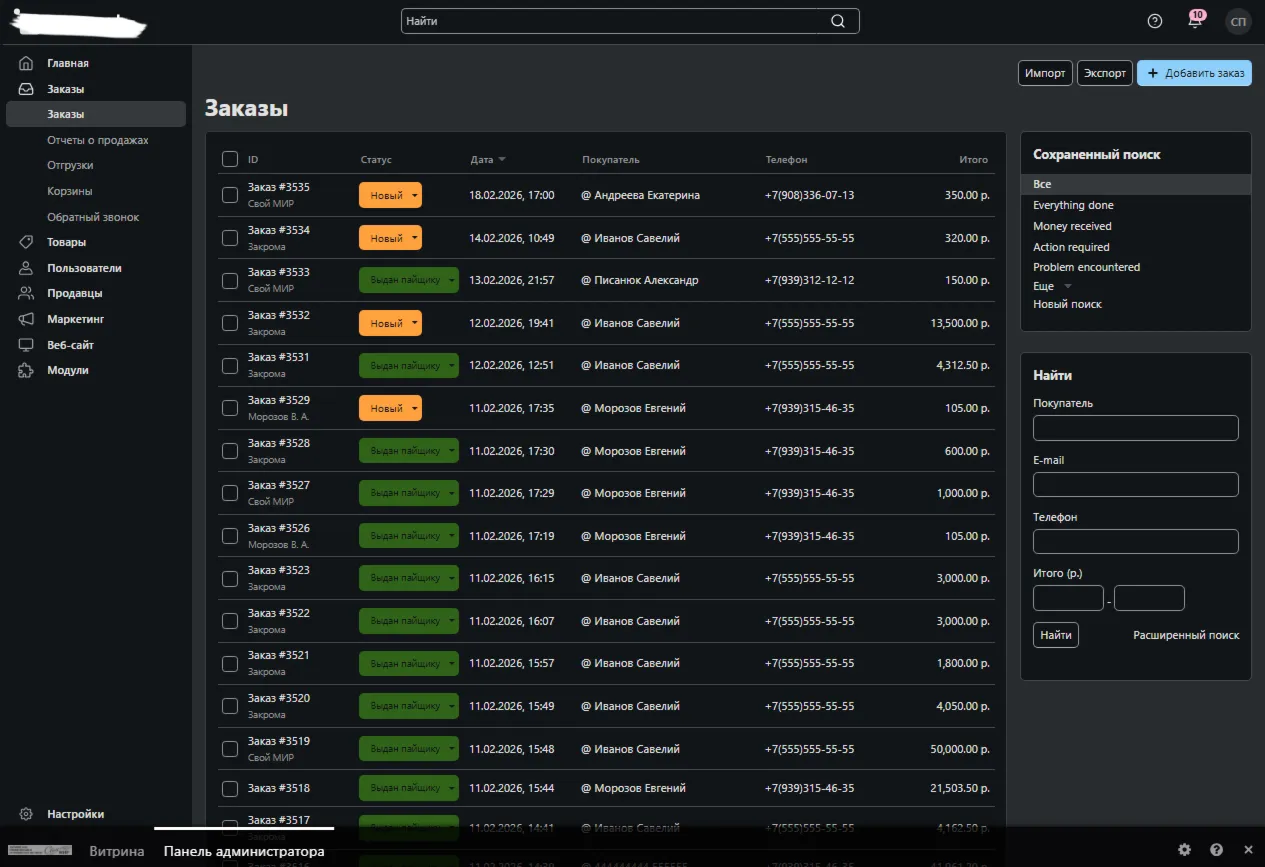1265x867 pixels.
Task: Open the Расширенный поиск link
Action: 1186,635
